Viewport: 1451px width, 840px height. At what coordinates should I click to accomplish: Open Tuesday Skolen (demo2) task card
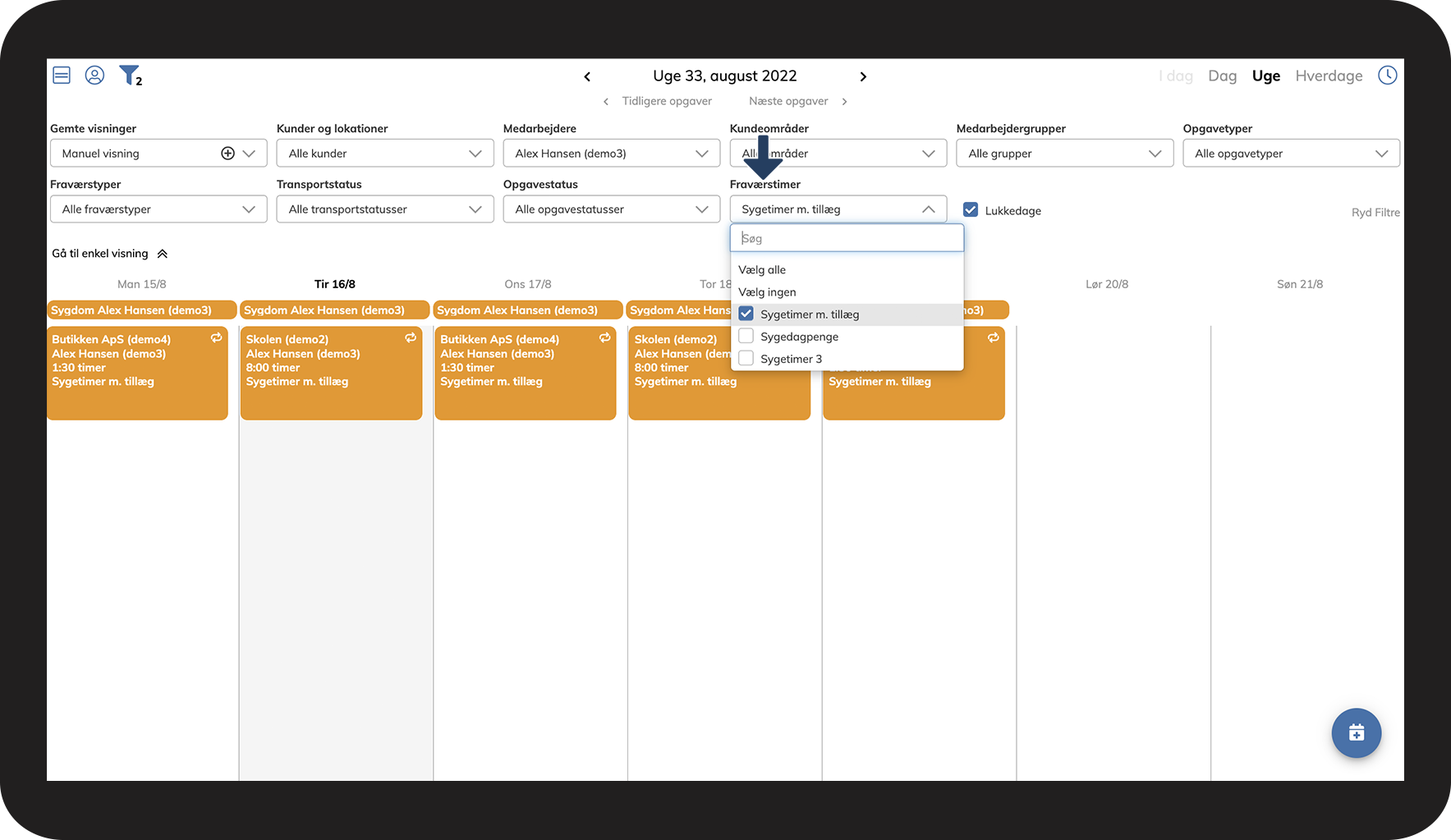click(331, 374)
